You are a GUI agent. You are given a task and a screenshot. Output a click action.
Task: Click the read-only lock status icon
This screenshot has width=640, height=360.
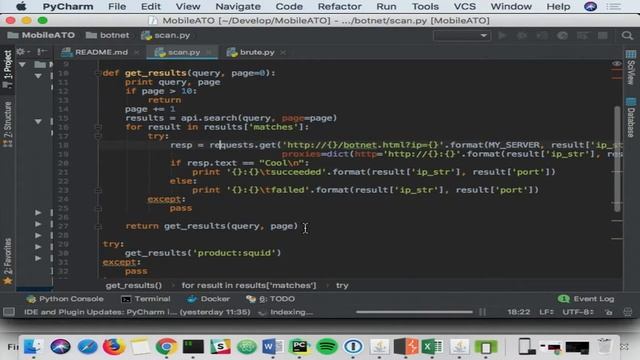tap(609, 312)
